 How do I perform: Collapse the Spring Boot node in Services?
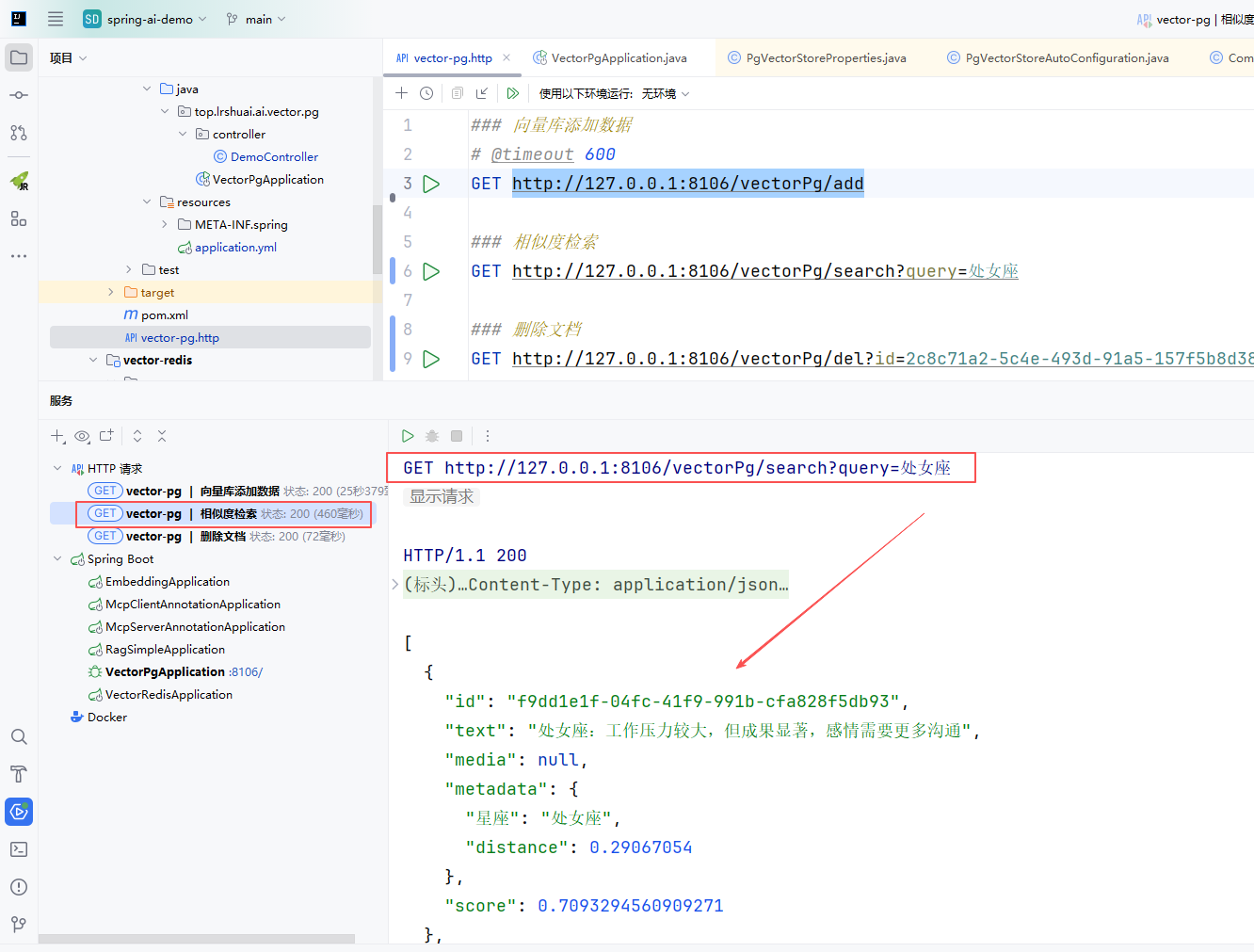(x=57, y=559)
